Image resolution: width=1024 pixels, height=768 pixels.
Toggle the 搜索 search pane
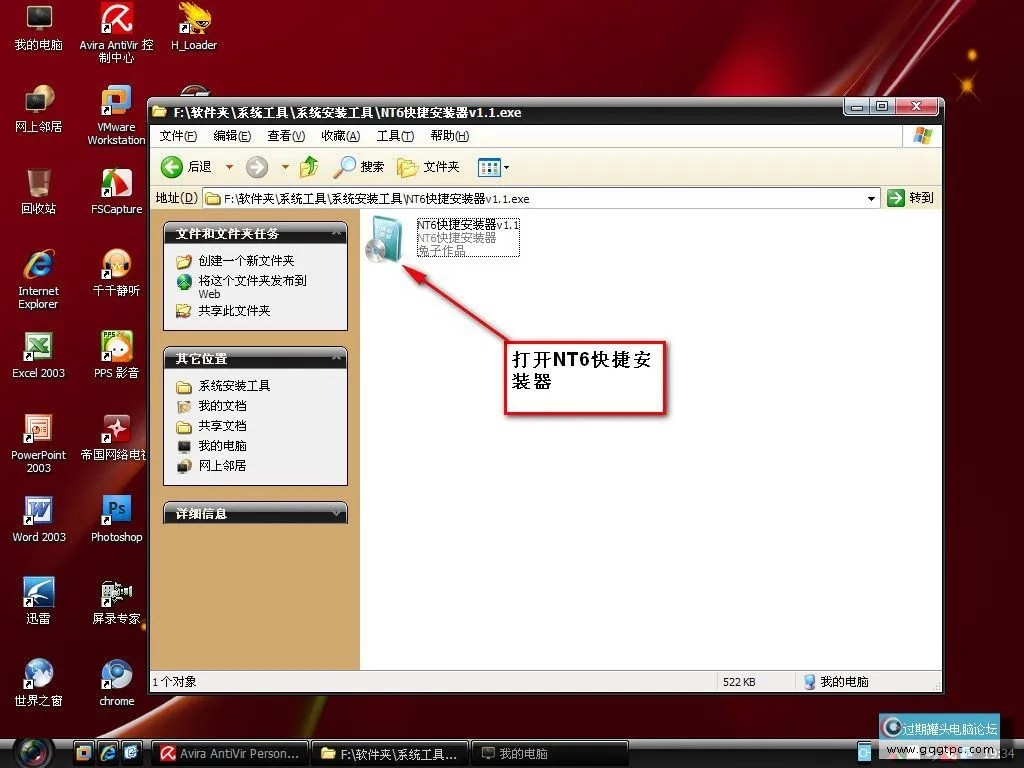[357, 167]
